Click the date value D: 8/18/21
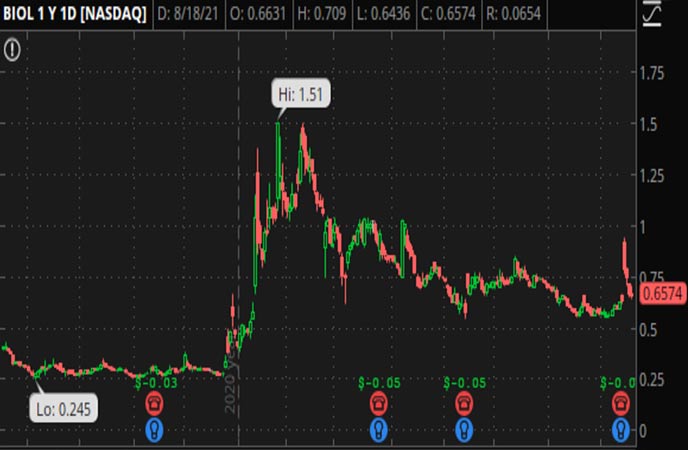688x450 pixels. [x=188, y=14]
